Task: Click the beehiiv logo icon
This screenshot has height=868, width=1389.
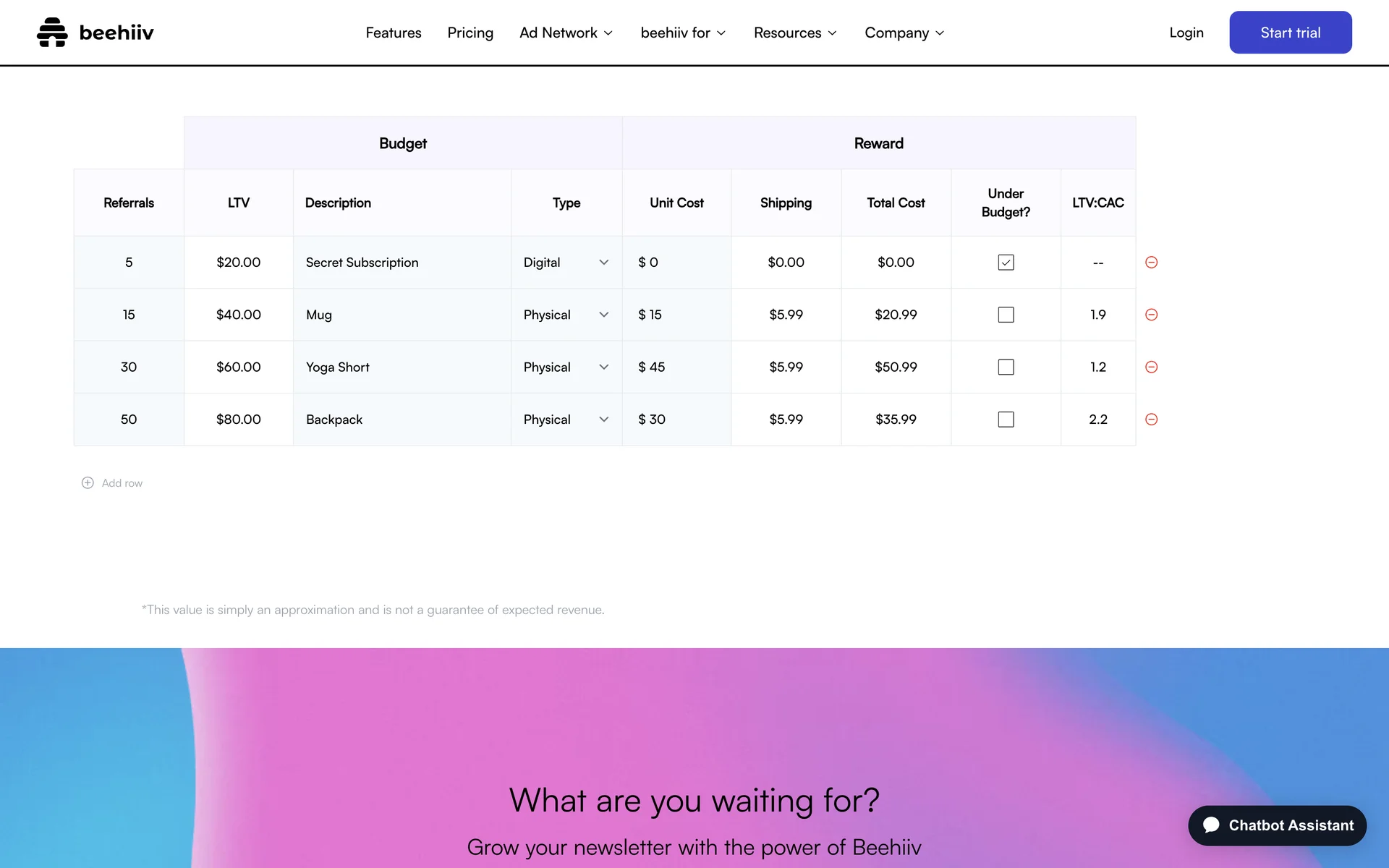Action: (52, 33)
